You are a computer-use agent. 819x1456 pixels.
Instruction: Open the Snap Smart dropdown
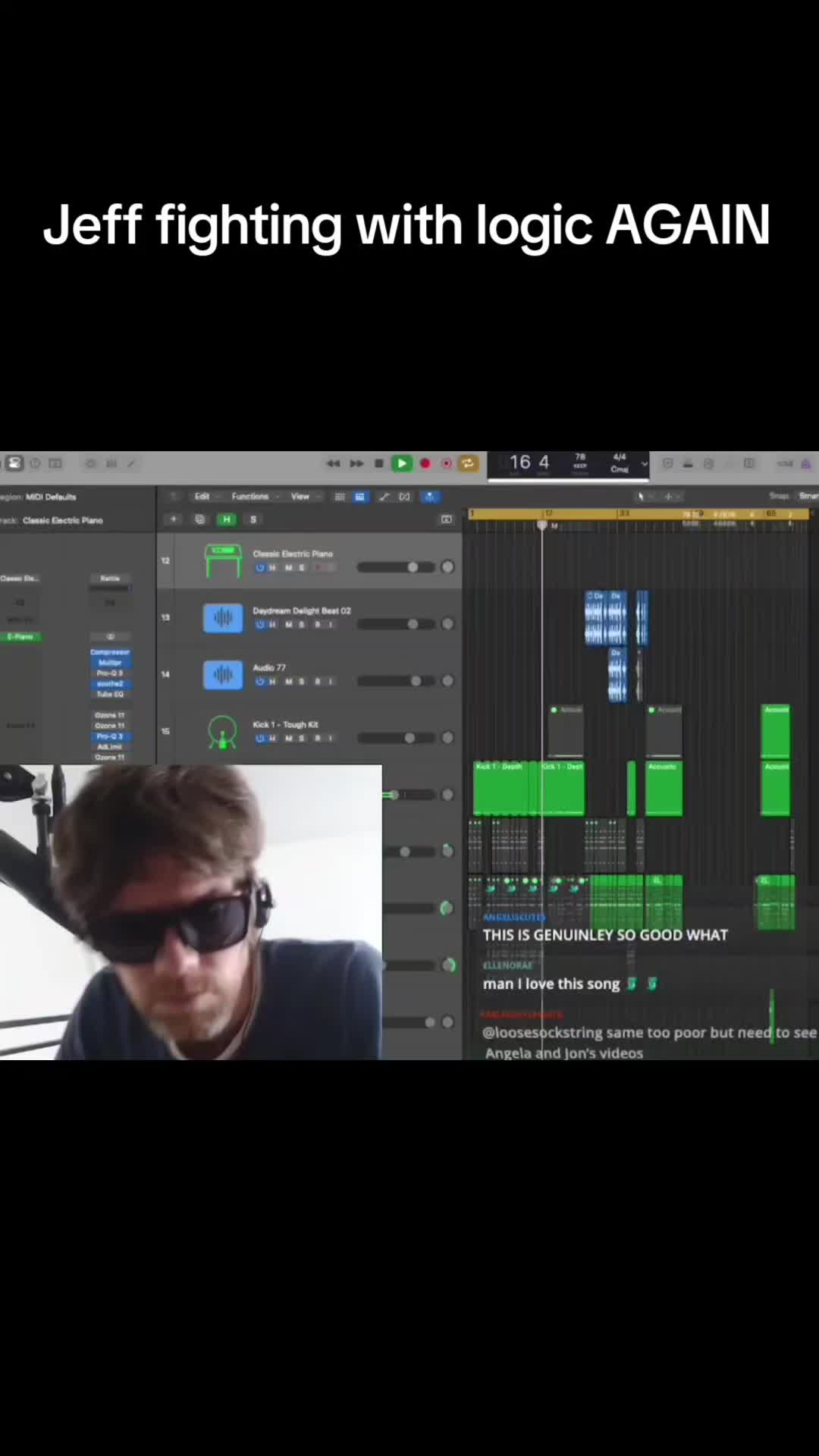(808, 496)
